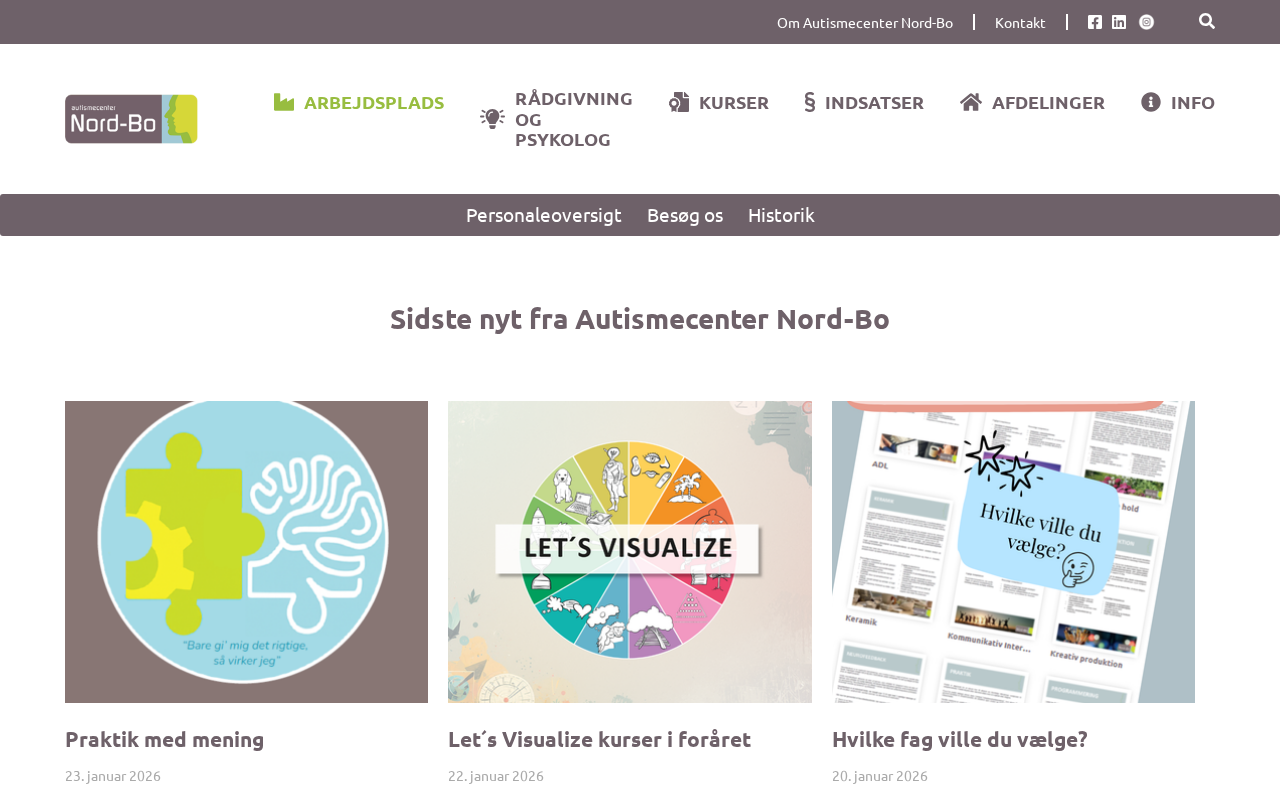Screen dimensions: 1280x800
Task: Click the Nord-Bo logo
Action: (131, 119)
